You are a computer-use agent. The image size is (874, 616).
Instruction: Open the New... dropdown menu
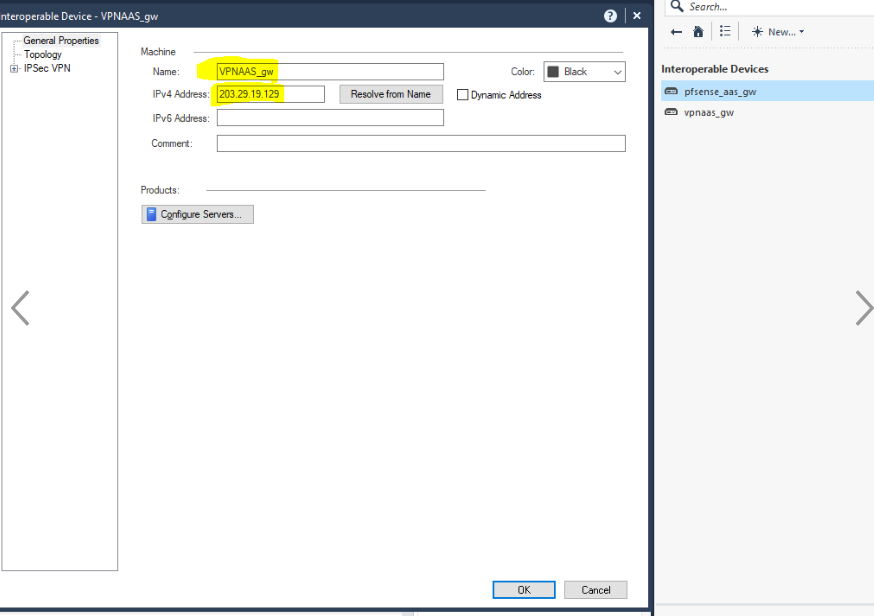click(x=777, y=32)
